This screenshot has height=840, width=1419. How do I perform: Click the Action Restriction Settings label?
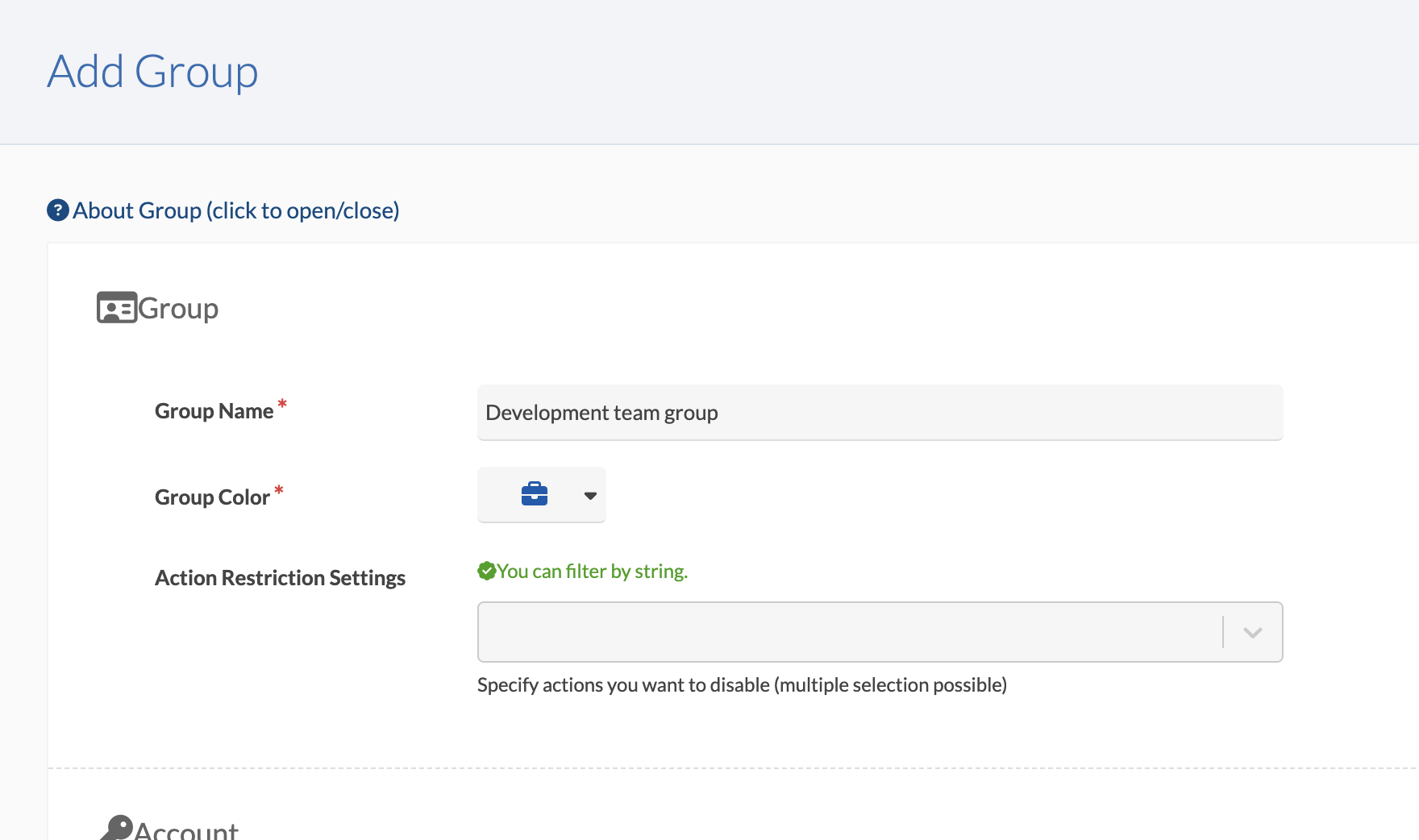point(280,578)
